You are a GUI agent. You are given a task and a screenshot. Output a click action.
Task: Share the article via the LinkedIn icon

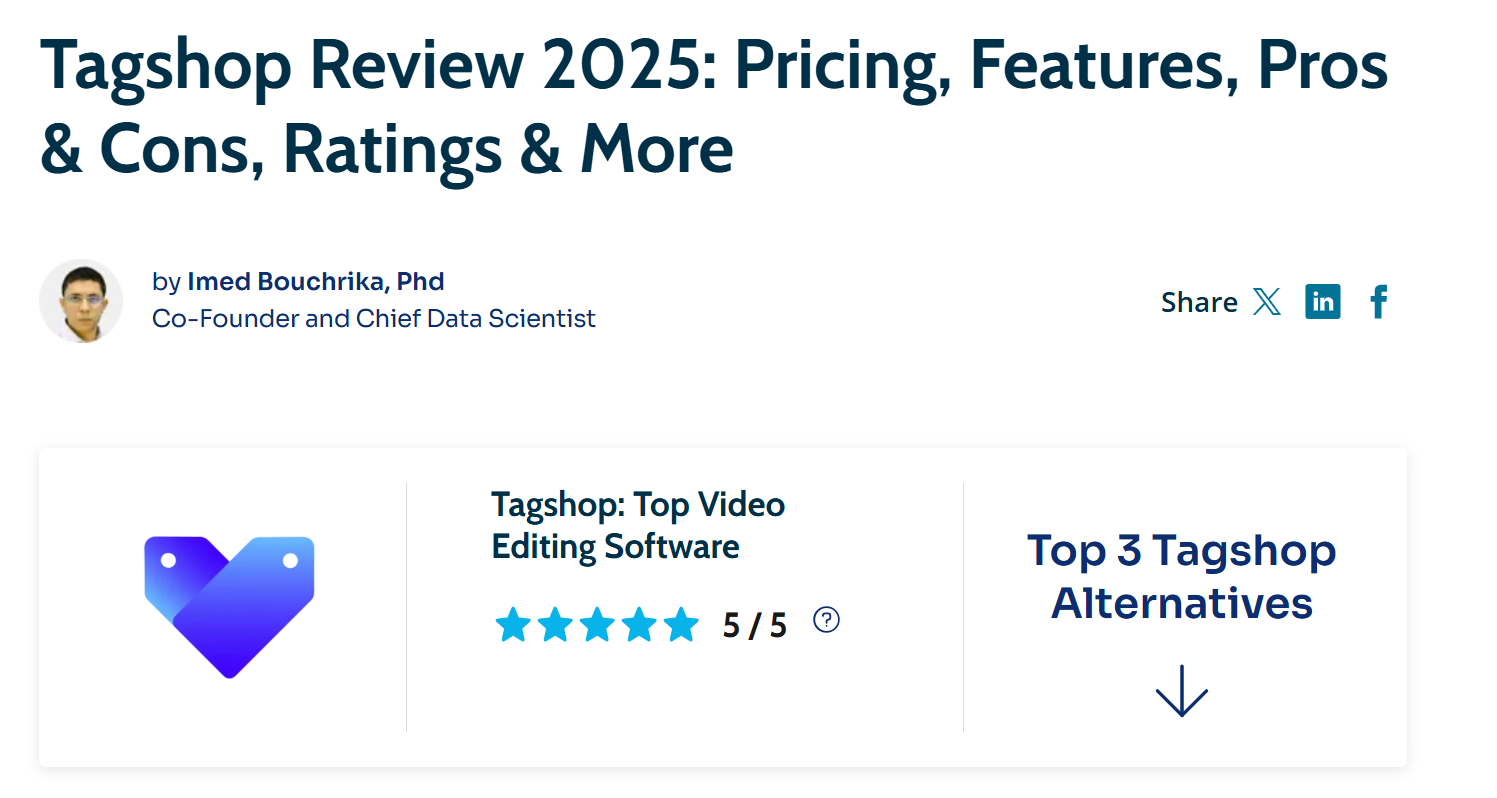click(1322, 301)
